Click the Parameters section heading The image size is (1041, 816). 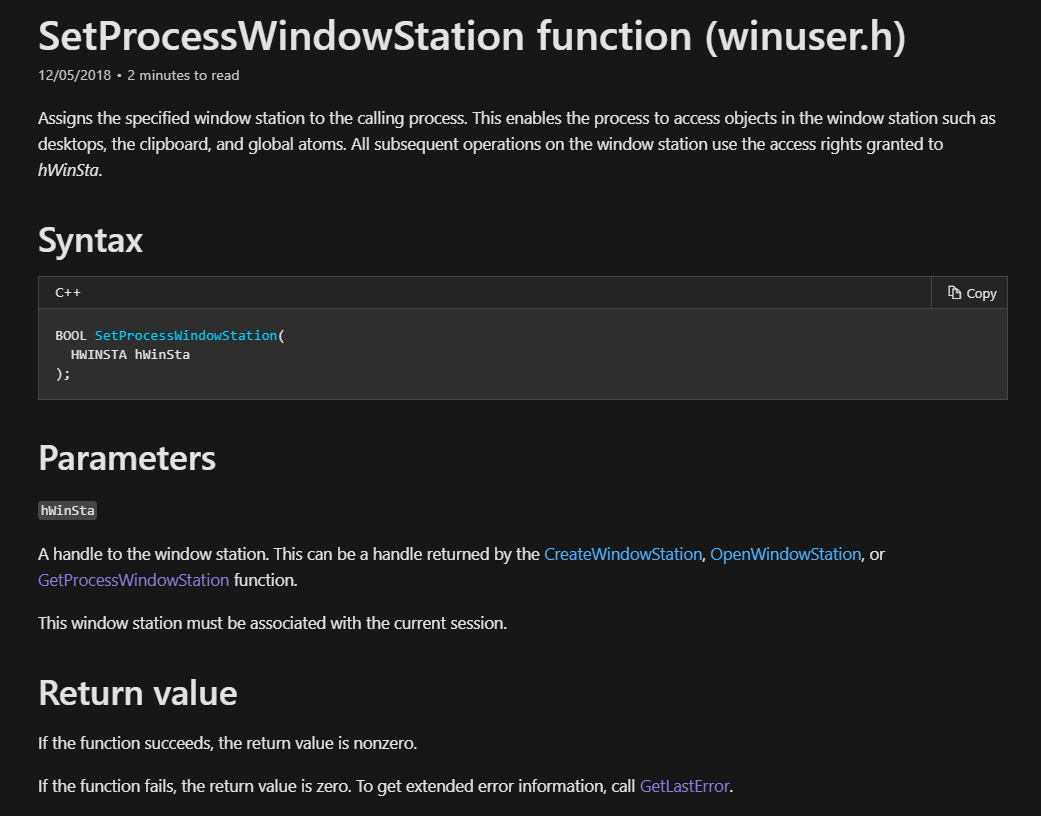click(127, 458)
